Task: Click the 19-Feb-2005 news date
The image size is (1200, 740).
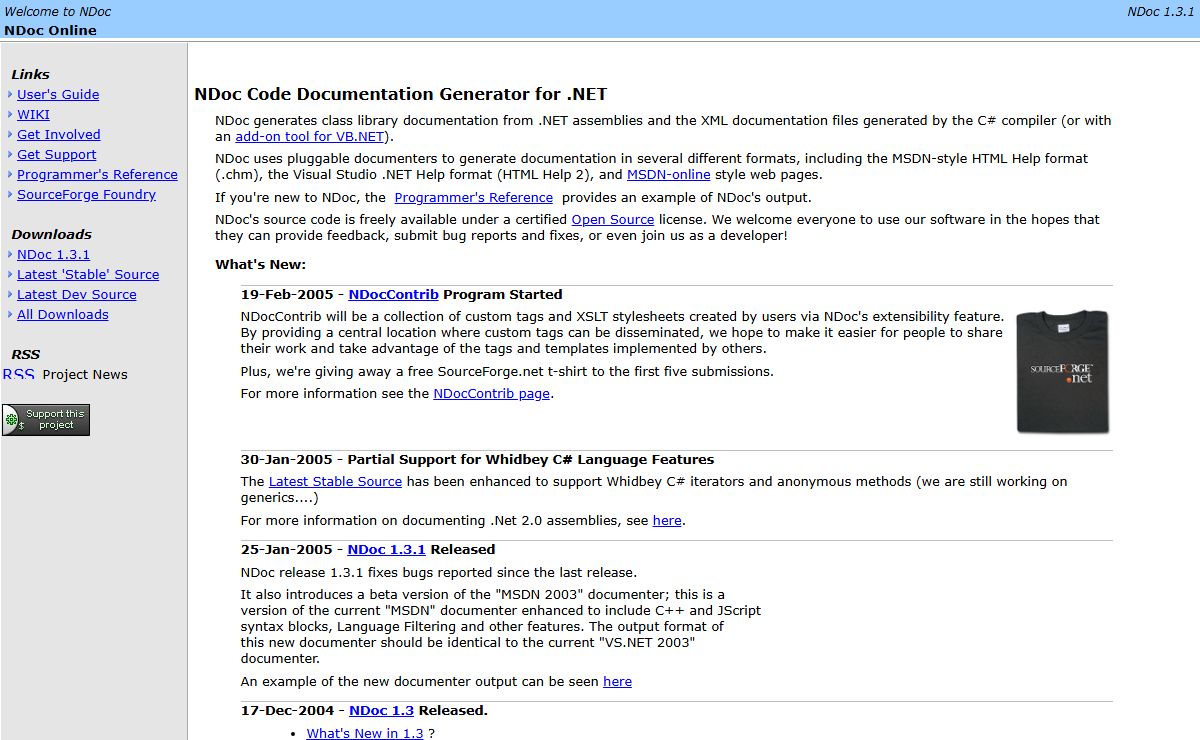Action: [x=287, y=294]
